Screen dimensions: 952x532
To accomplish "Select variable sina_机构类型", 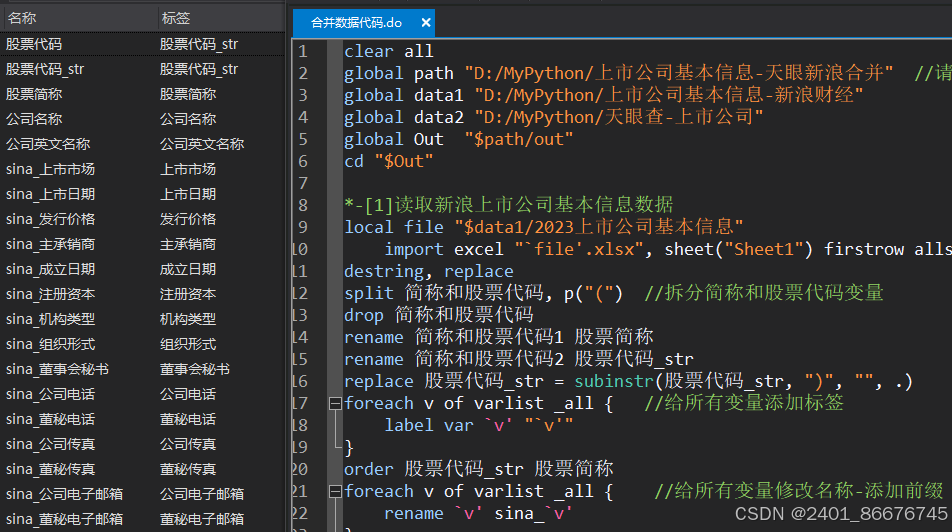I will pyautogui.click(x=50, y=318).
